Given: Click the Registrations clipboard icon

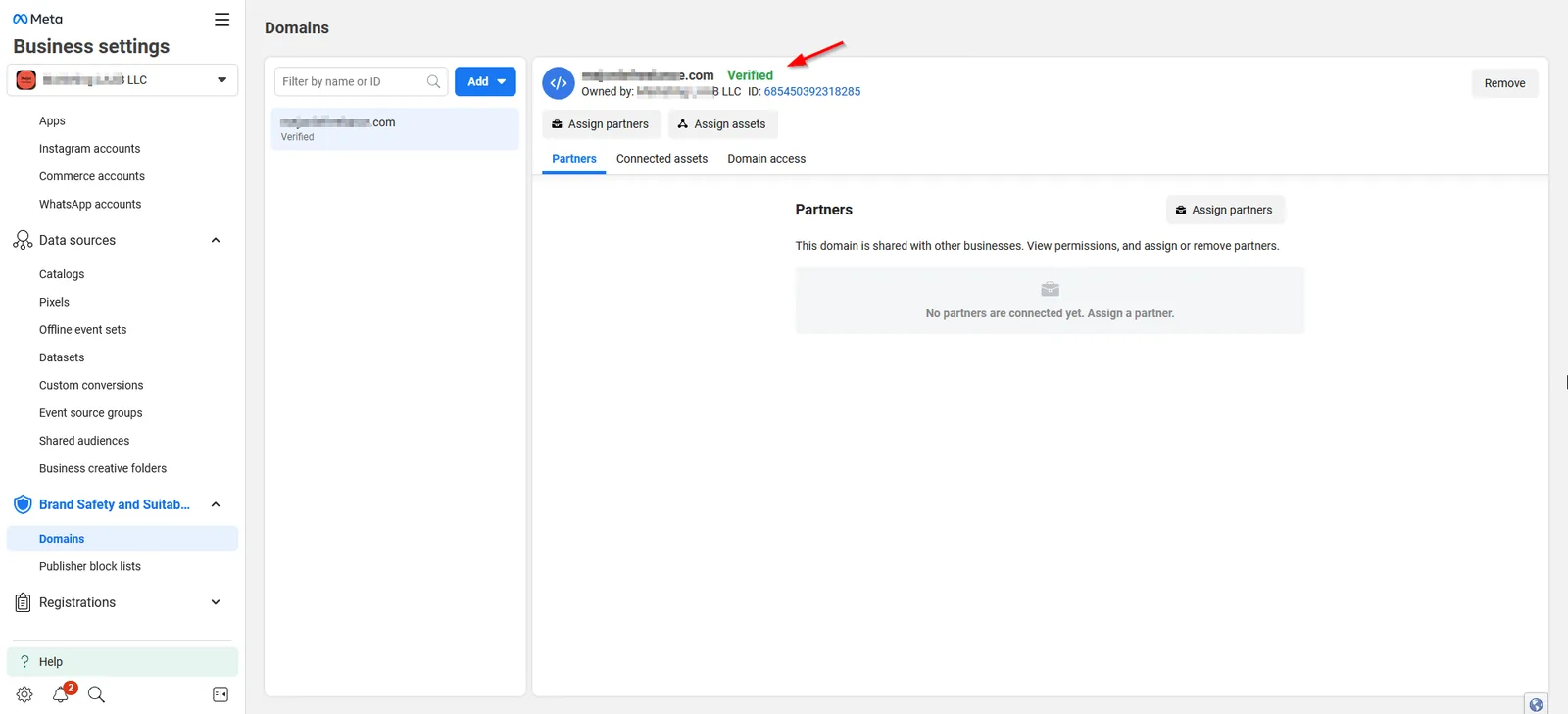Looking at the screenshot, I should click(x=23, y=602).
